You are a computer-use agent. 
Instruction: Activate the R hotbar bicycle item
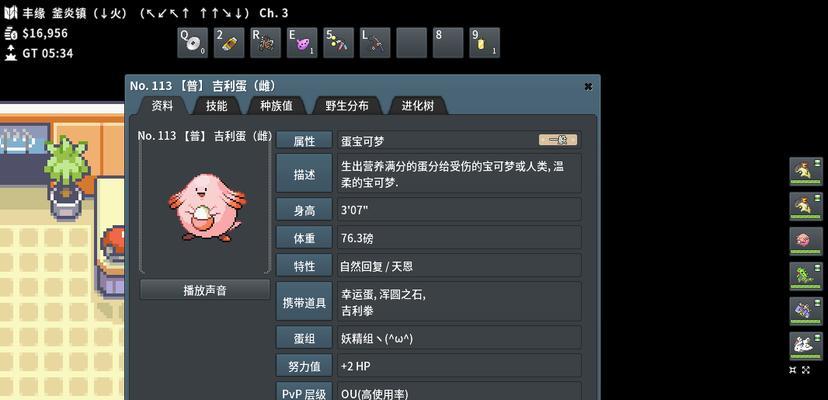point(265,43)
